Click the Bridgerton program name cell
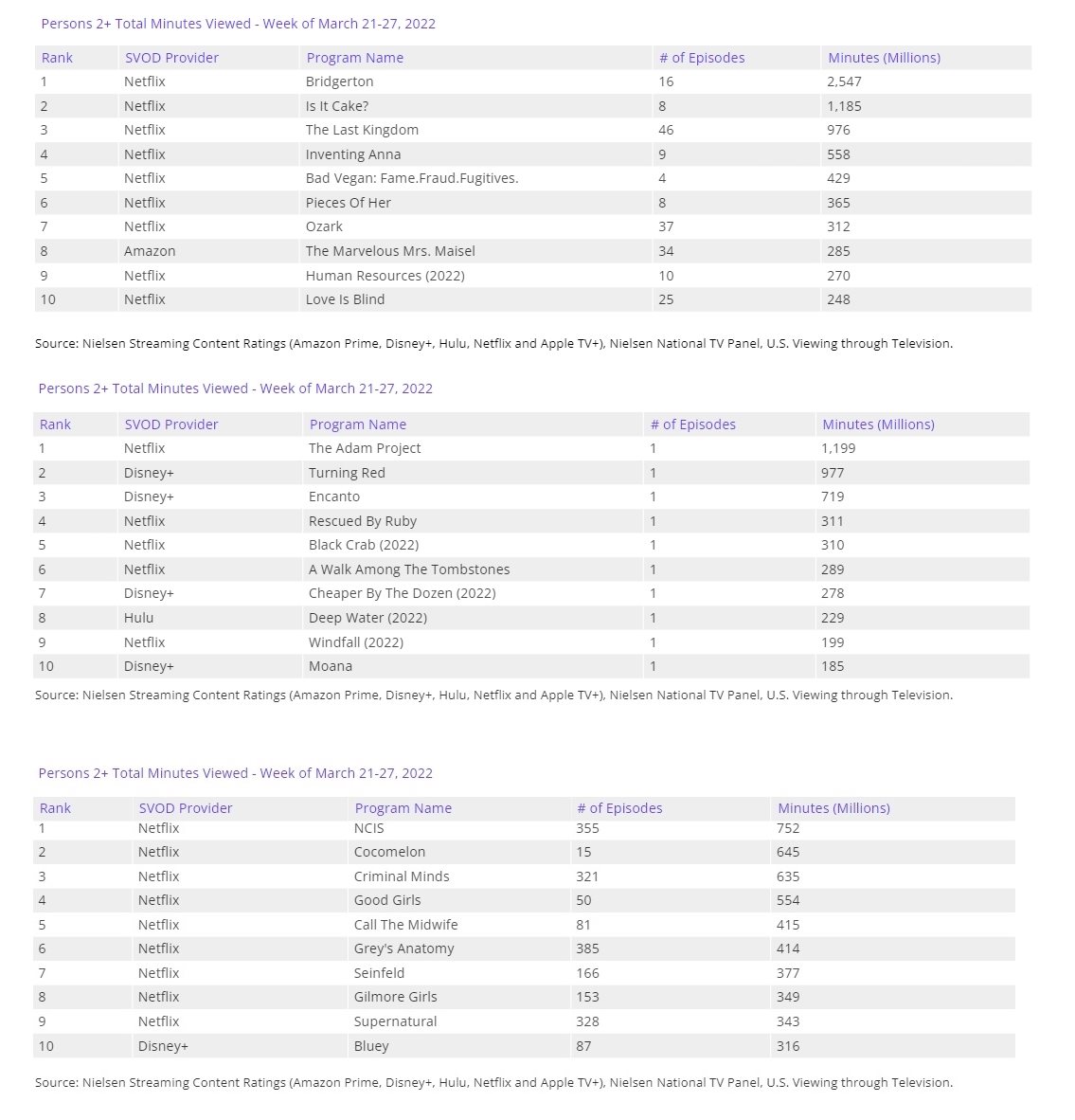 pos(339,81)
